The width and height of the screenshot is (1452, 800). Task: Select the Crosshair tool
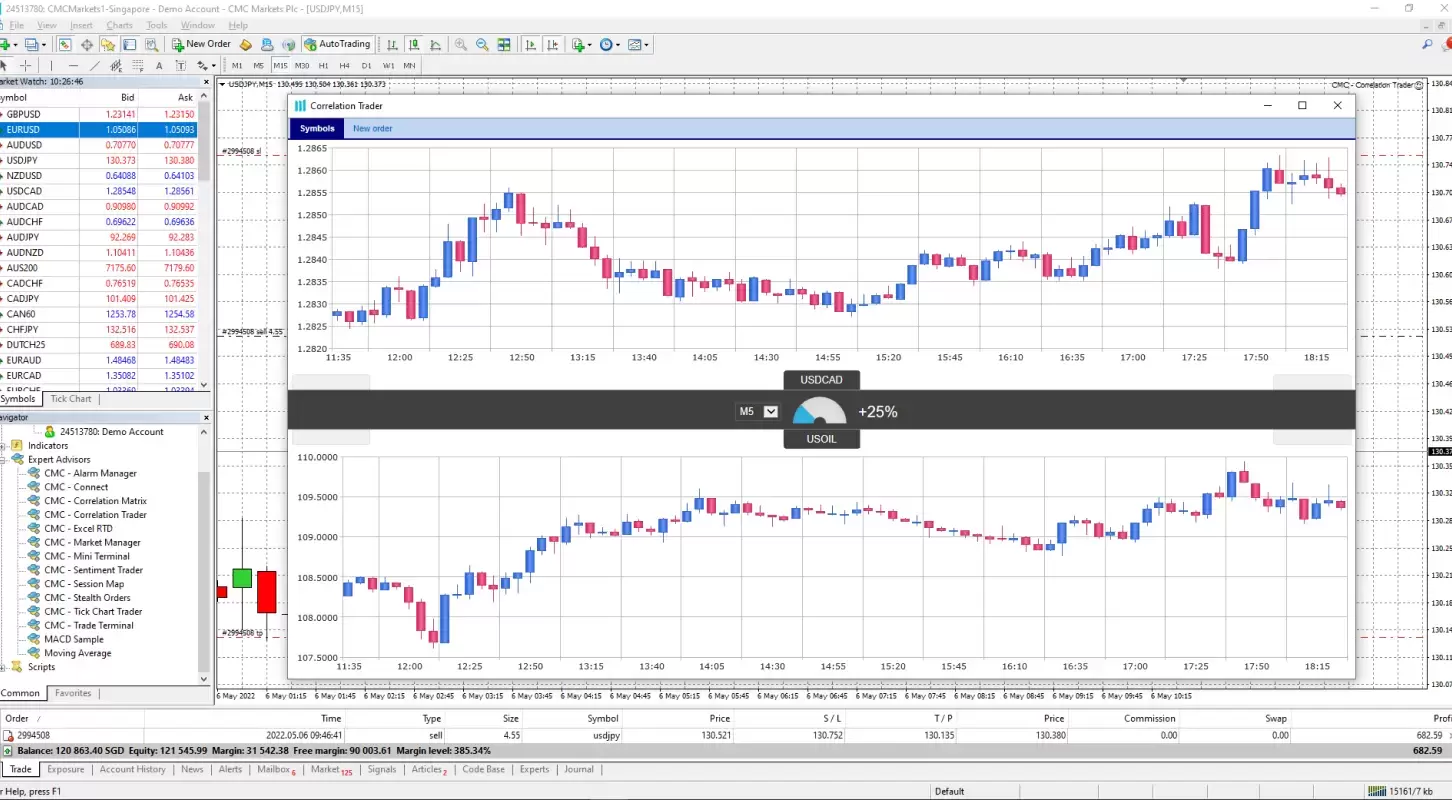pos(26,65)
